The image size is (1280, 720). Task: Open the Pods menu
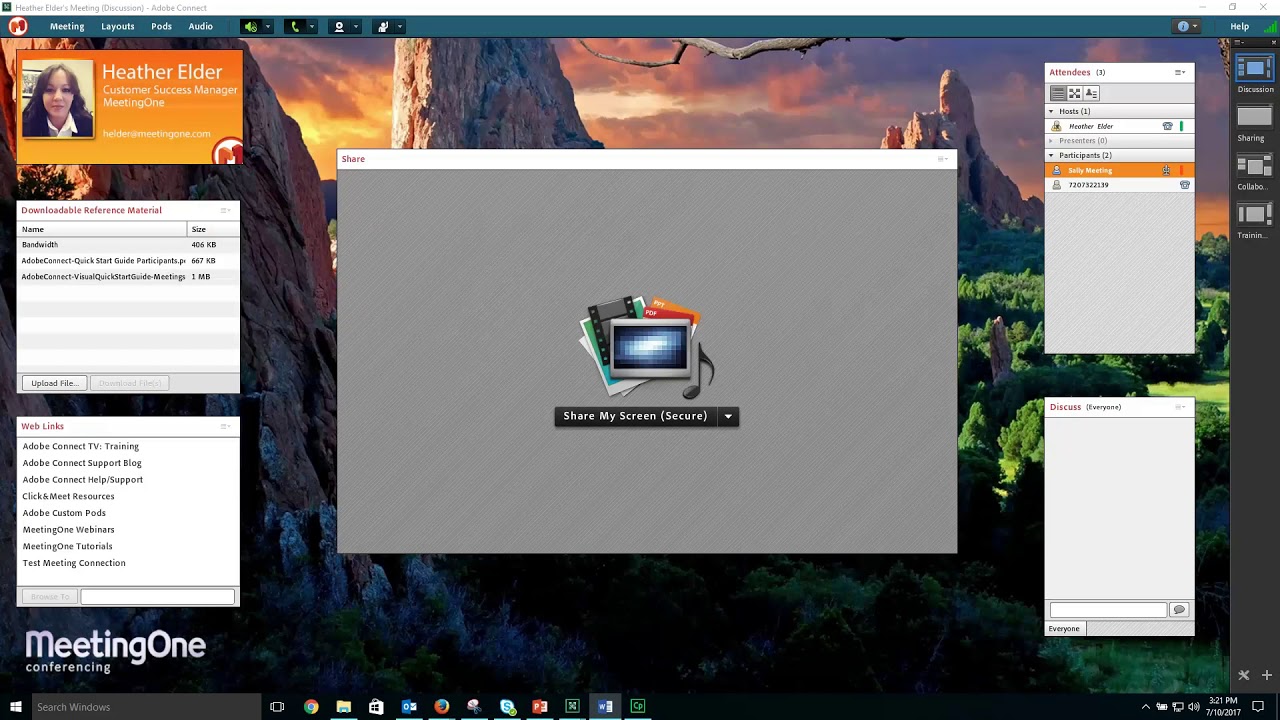(x=161, y=27)
